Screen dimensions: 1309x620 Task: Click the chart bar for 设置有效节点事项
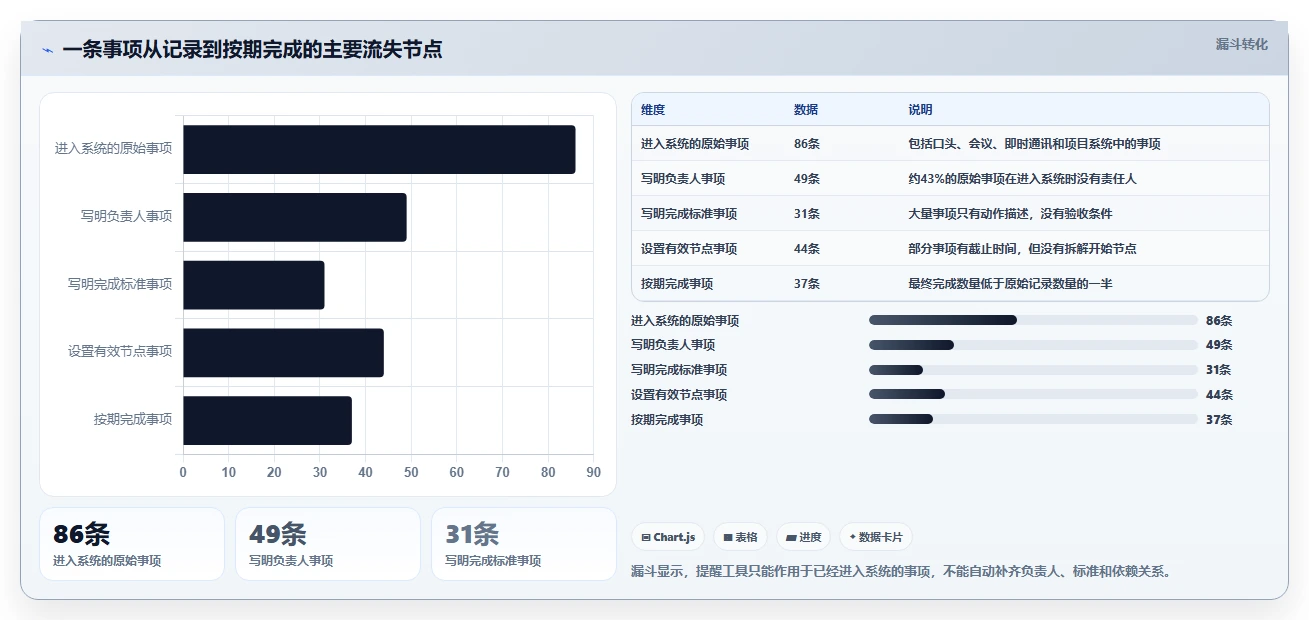pos(283,352)
